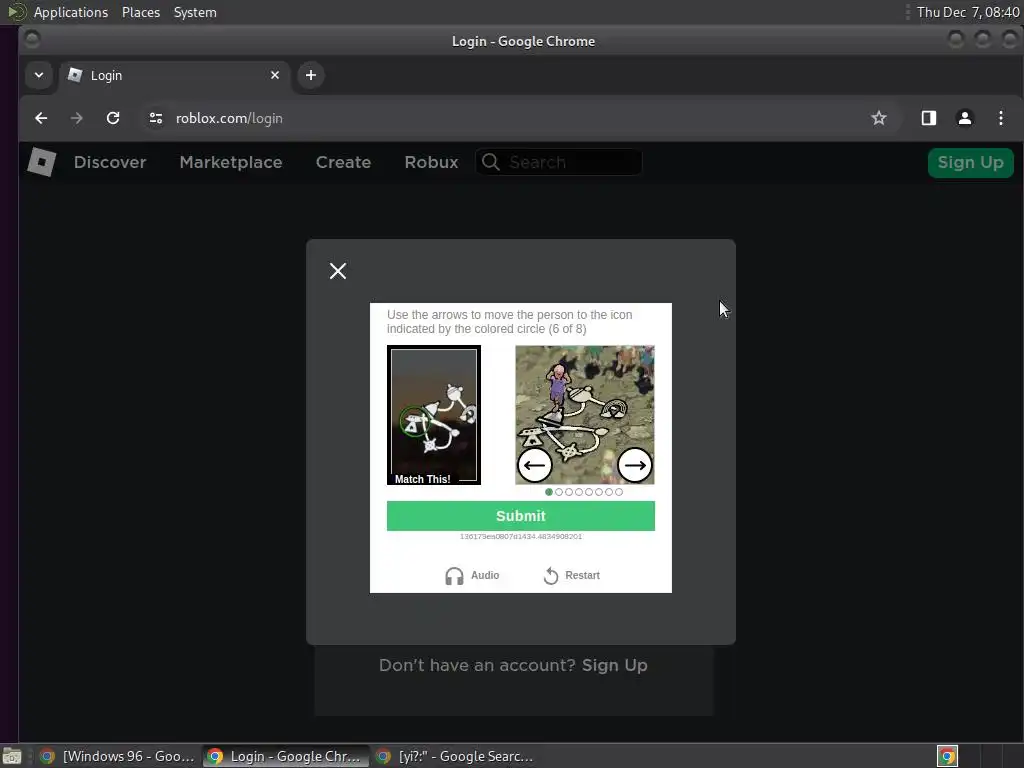Go back with the browser back arrow
Viewport: 1024px width, 768px height.
41,118
